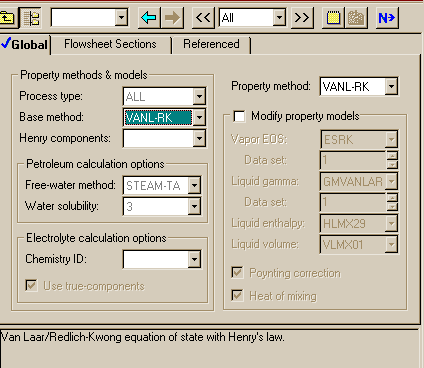
Task: Switch to the Global tab
Action: point(25,45)
